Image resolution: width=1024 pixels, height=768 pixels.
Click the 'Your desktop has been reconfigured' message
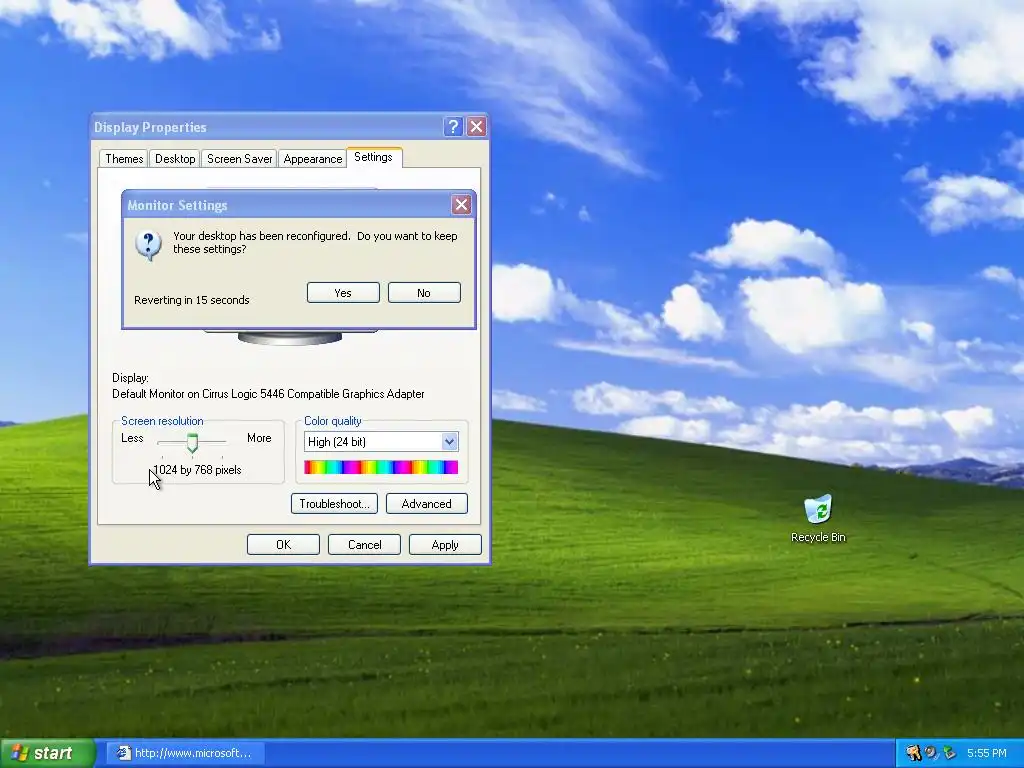315,242
